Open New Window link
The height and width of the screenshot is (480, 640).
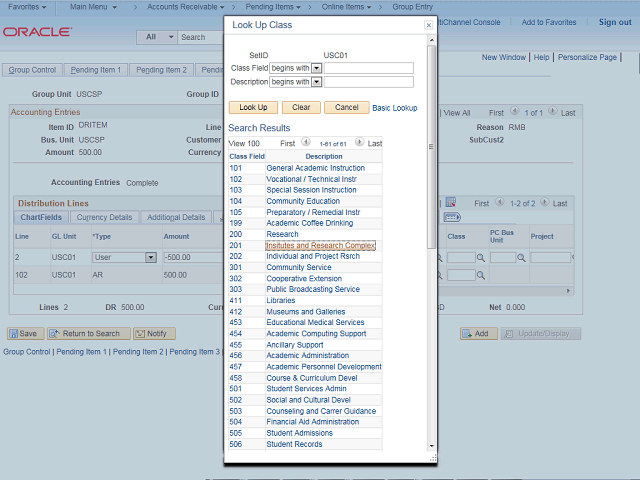coord(503,58)
